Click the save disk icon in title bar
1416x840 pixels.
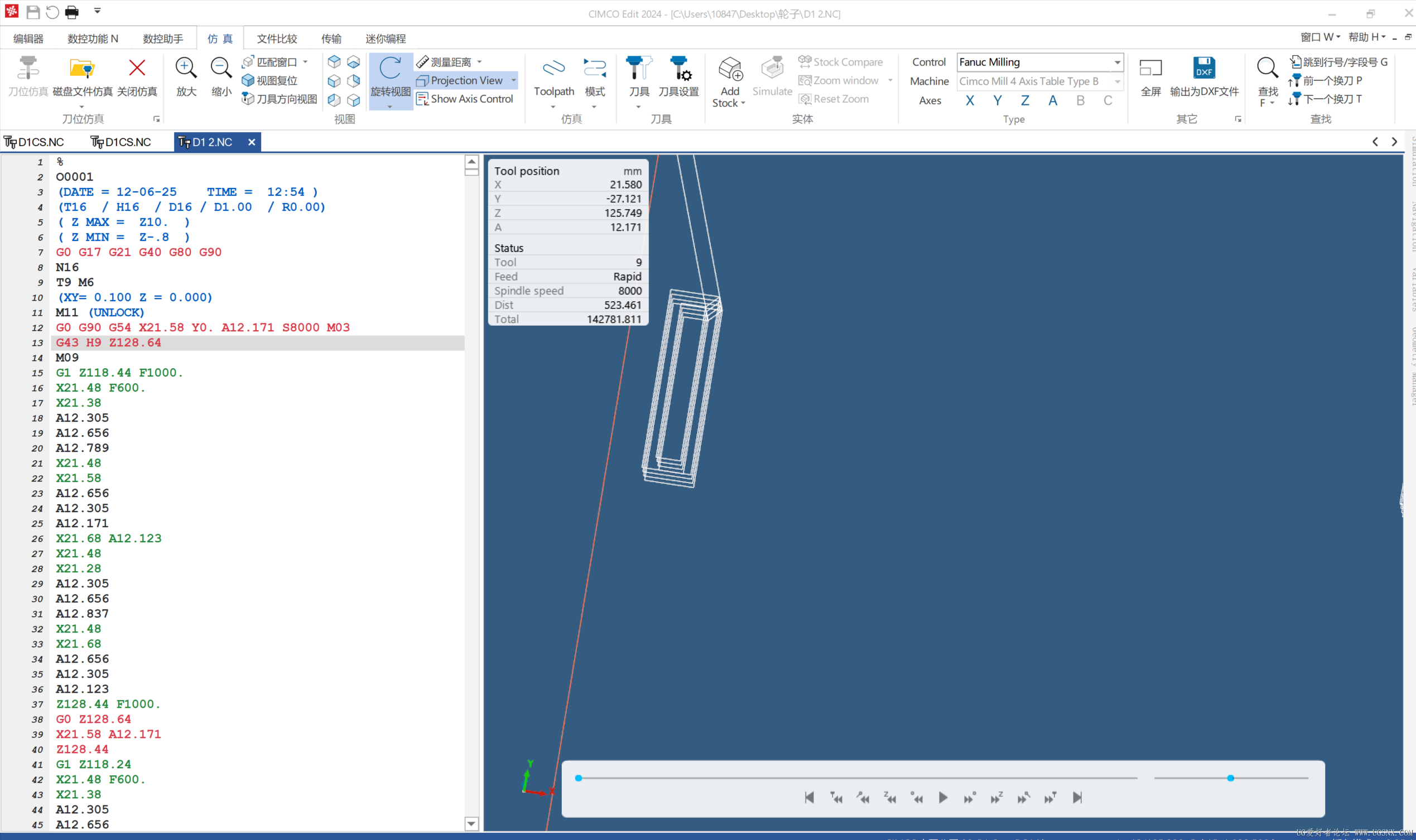pyautogui.click(x=33, y=12)
